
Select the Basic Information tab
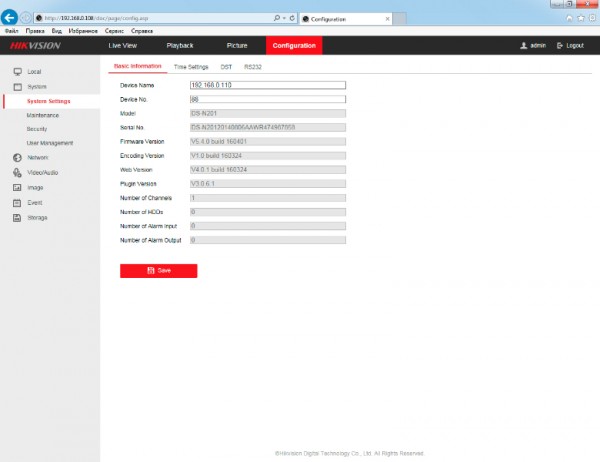(x=138, y=66)
